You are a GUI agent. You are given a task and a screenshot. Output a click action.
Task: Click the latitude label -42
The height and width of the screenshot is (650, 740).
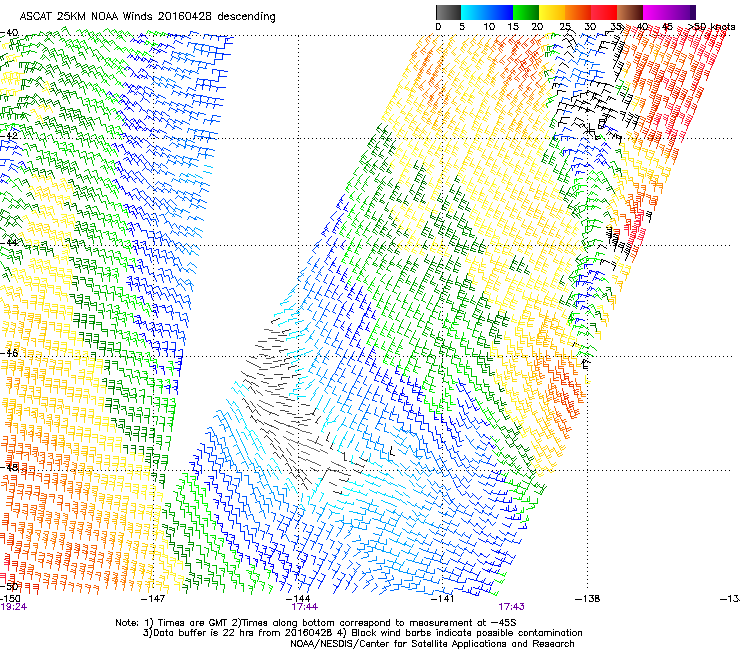(9, 135)
